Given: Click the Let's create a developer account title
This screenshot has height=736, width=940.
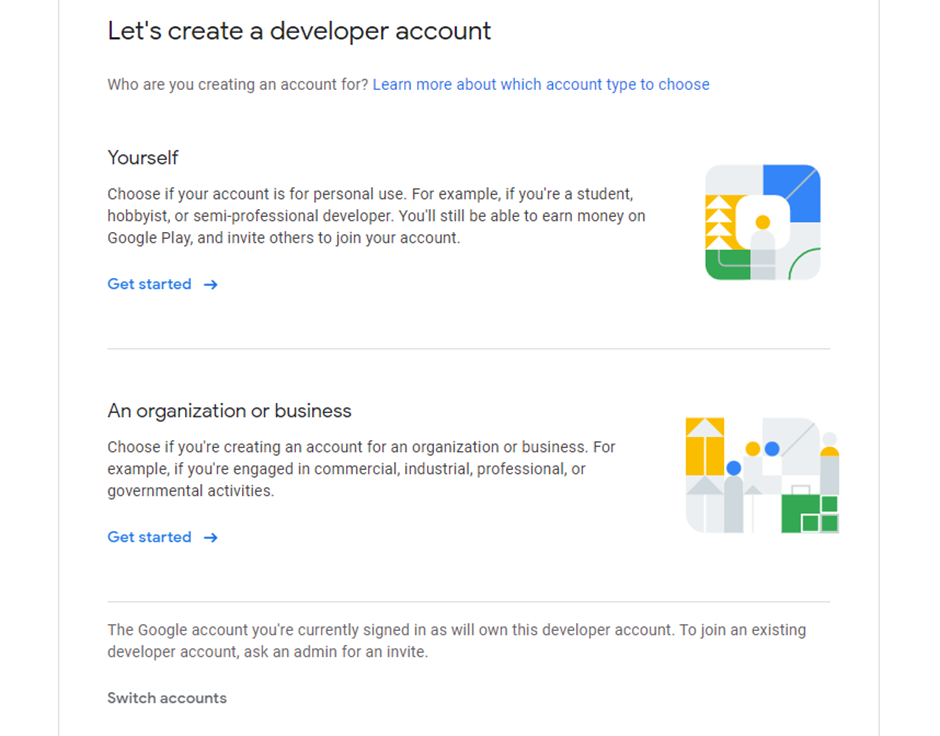Looking at the screenshot, I should coord(299,31).
